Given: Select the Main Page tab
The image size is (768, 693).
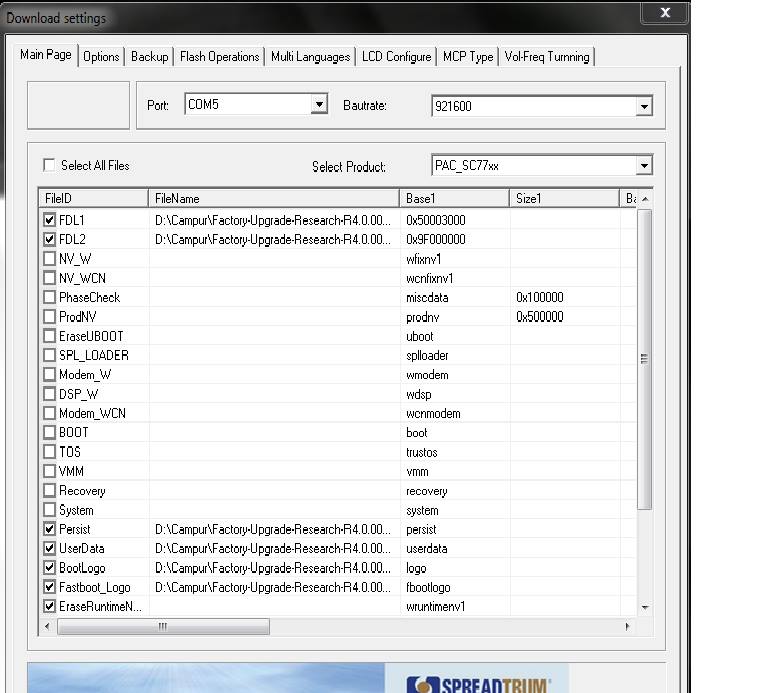Looking at the screenshot, I should [46, 54].
